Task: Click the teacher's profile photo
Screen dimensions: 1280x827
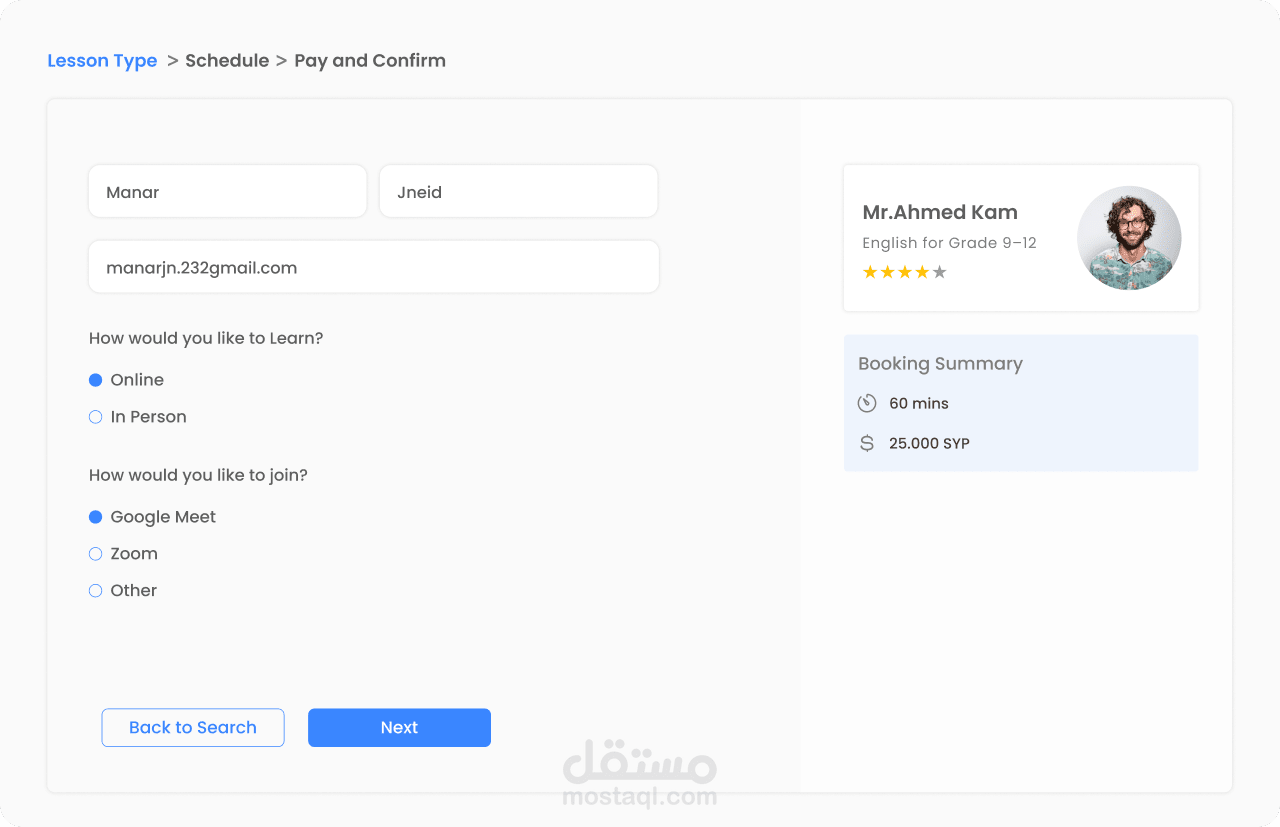Action: click(x=1128, y=238)
